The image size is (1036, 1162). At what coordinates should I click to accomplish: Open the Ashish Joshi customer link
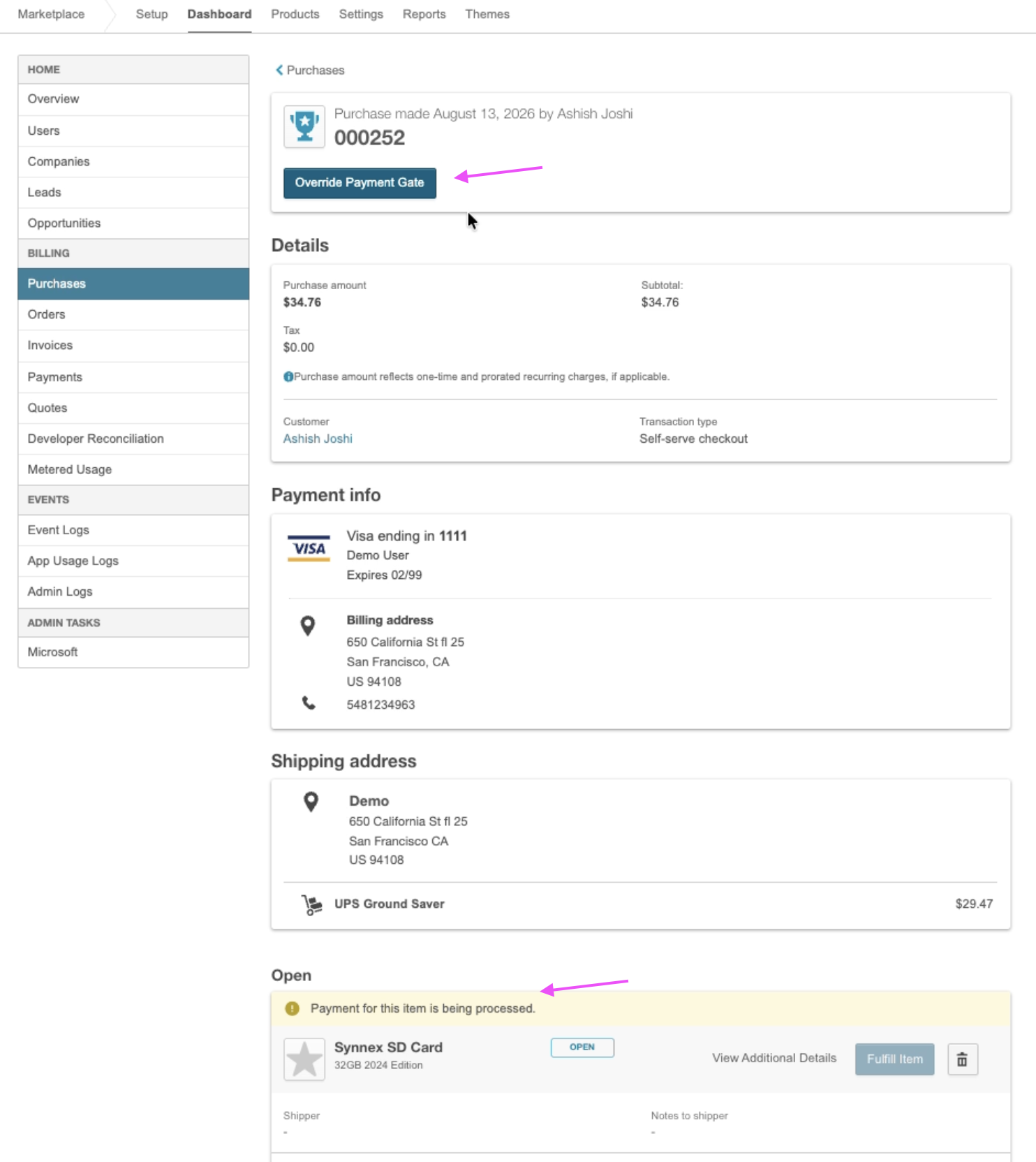point(318,439)
